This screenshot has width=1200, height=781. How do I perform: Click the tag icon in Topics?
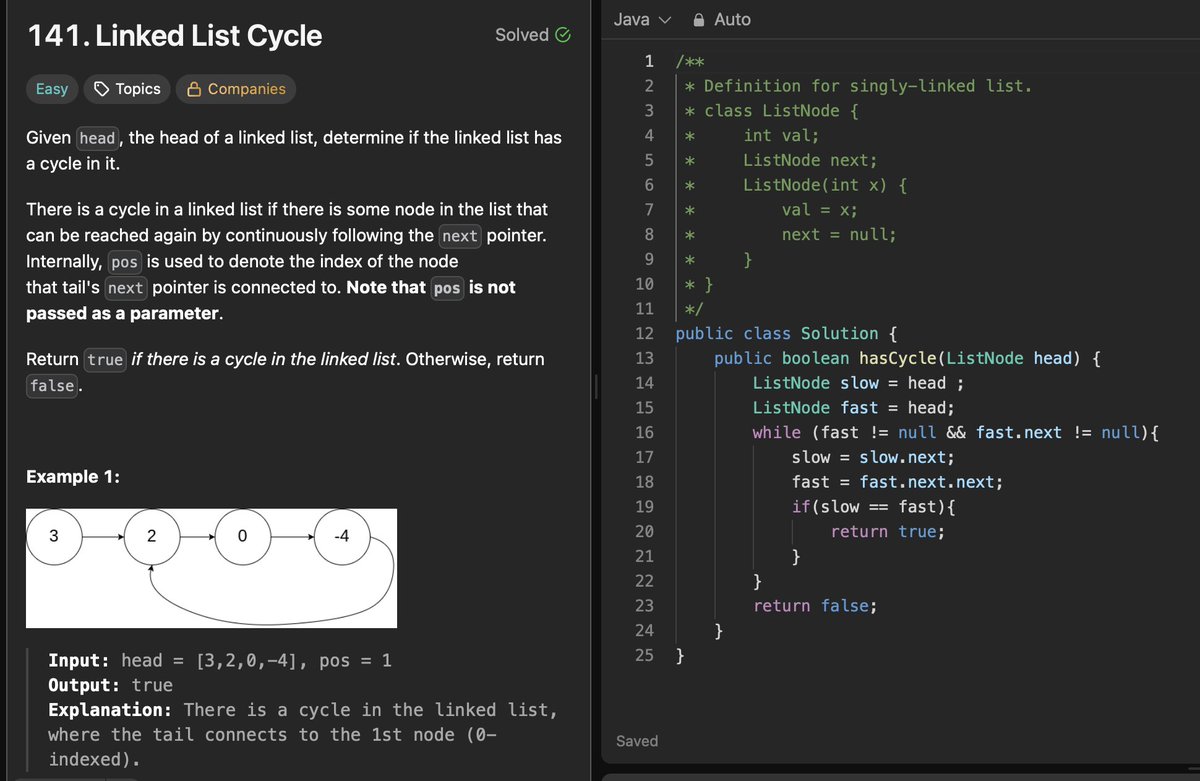point(101,89)
